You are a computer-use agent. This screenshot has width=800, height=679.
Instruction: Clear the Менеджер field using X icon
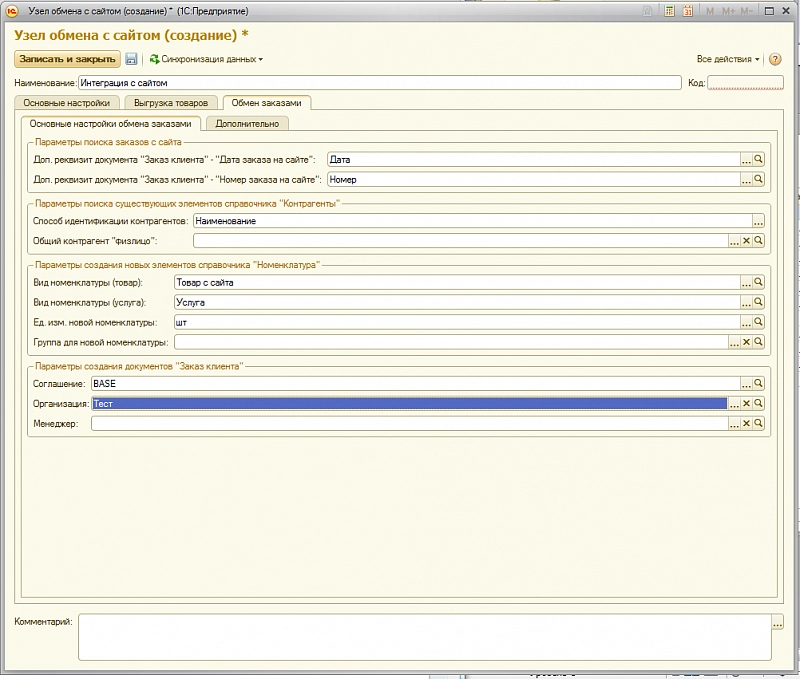point(746,423)
